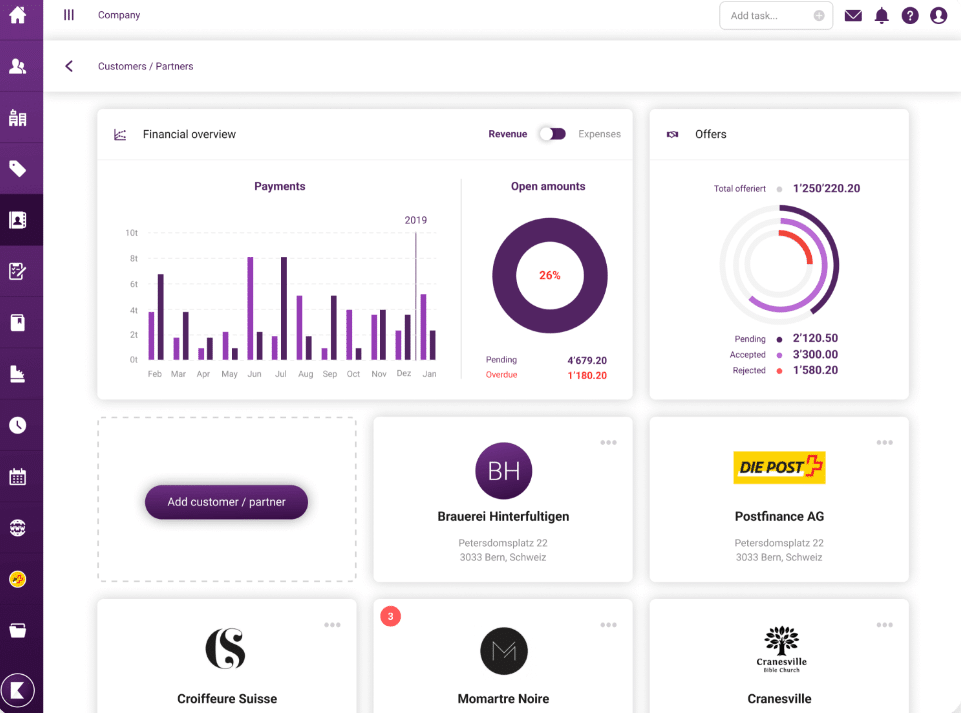
Task: Go back with the left chevron arrow
Action: [69, 66]
